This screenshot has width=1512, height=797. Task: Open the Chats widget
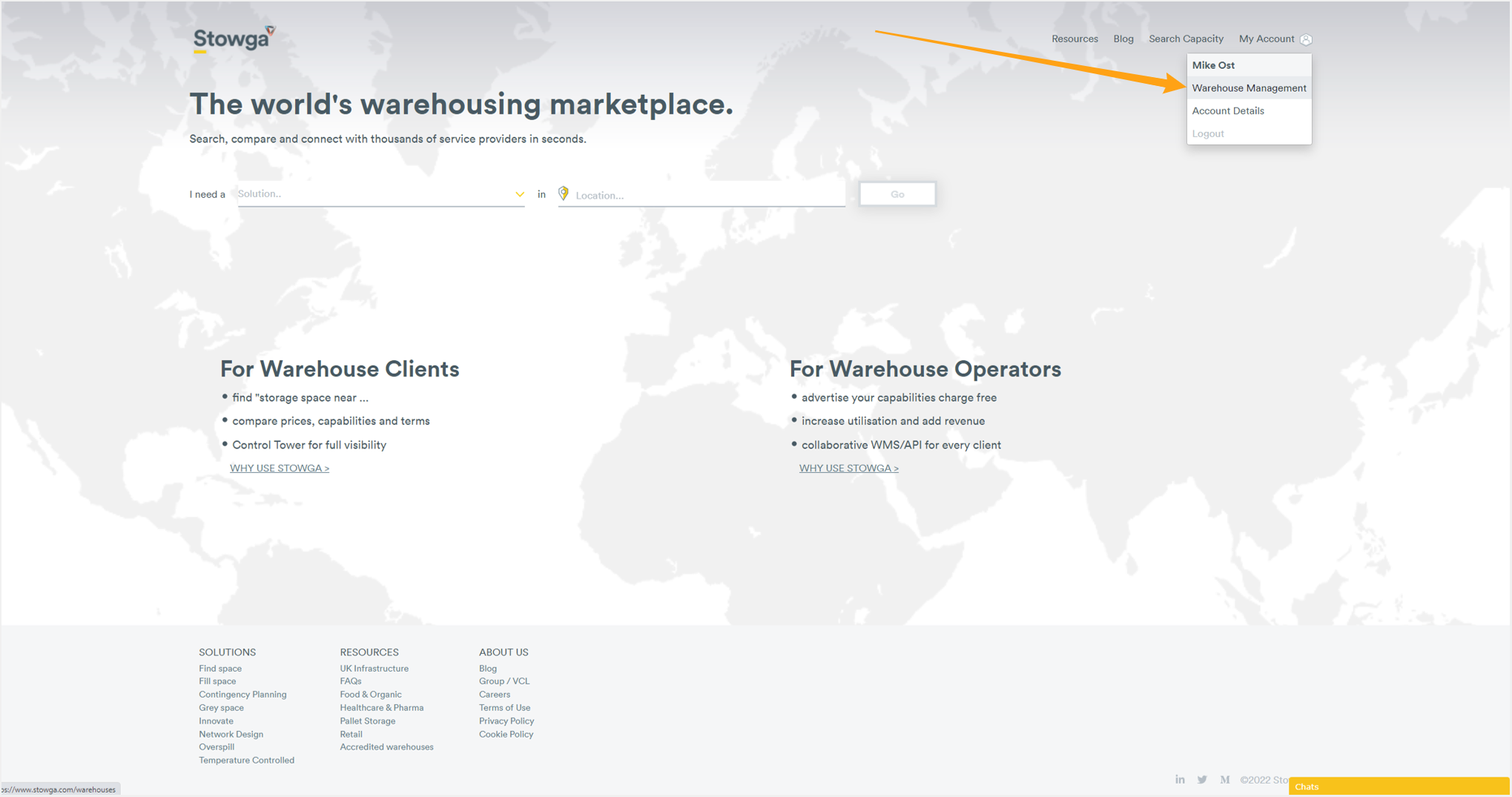[x=1399, y=787]
